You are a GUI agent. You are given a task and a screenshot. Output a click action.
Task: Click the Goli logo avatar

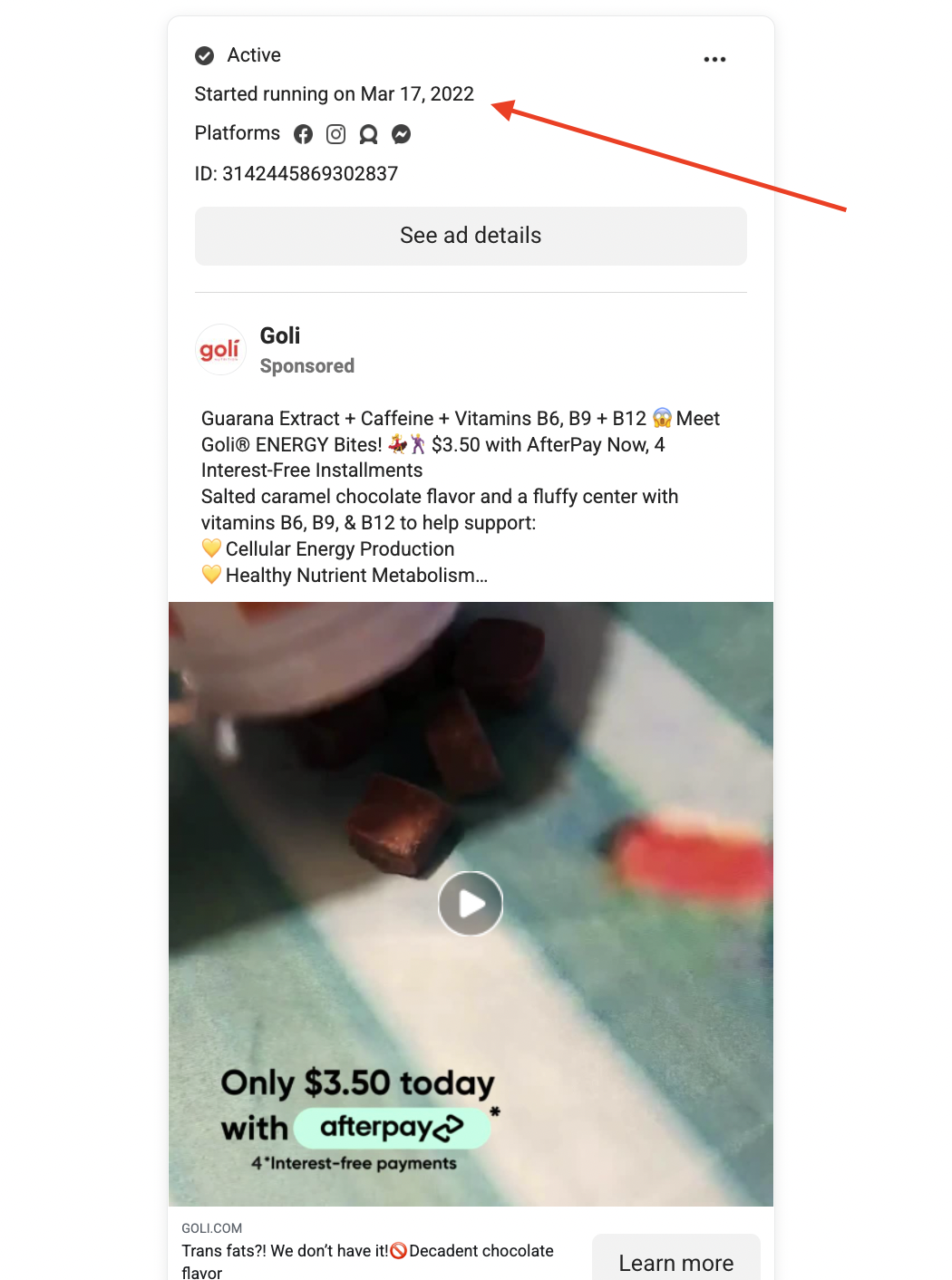coord(220,350)
